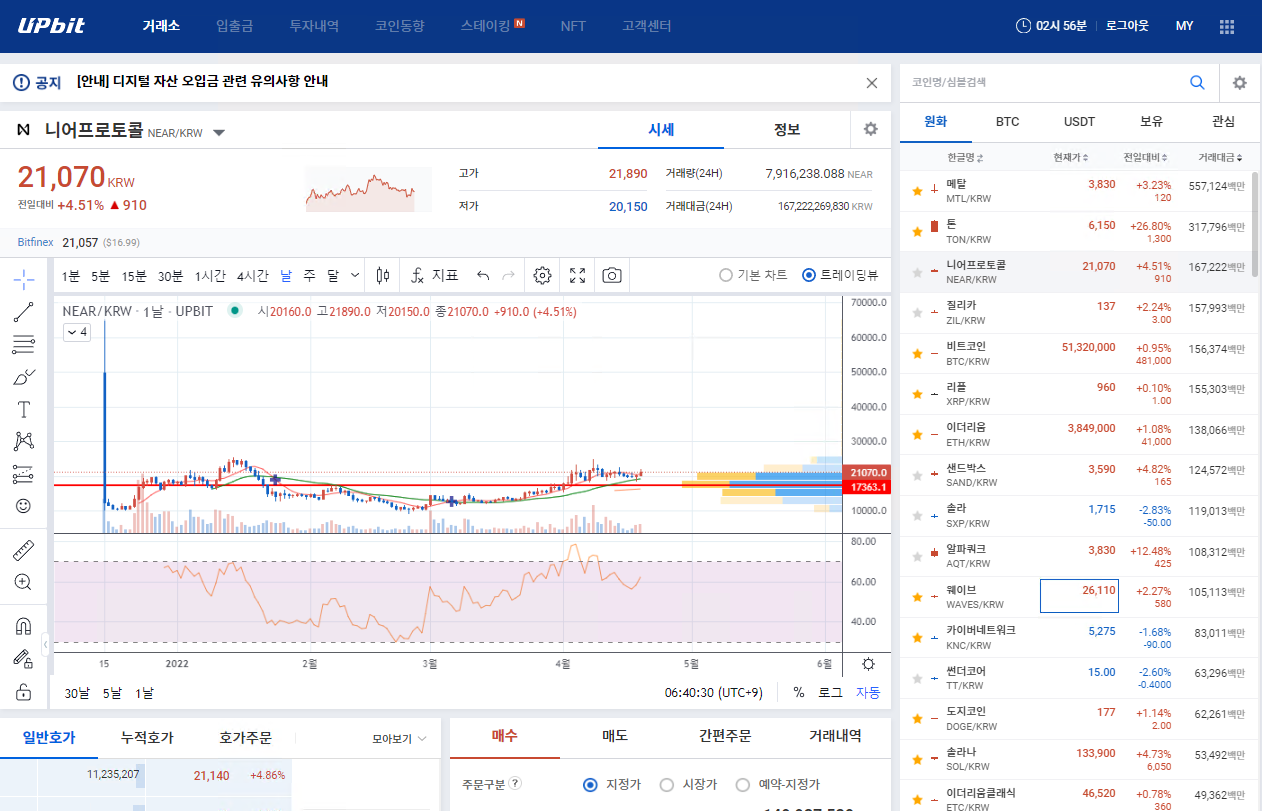1262x811 pixels.
Task: Toggle favorite star for 메탈
Action: (917, 190)
